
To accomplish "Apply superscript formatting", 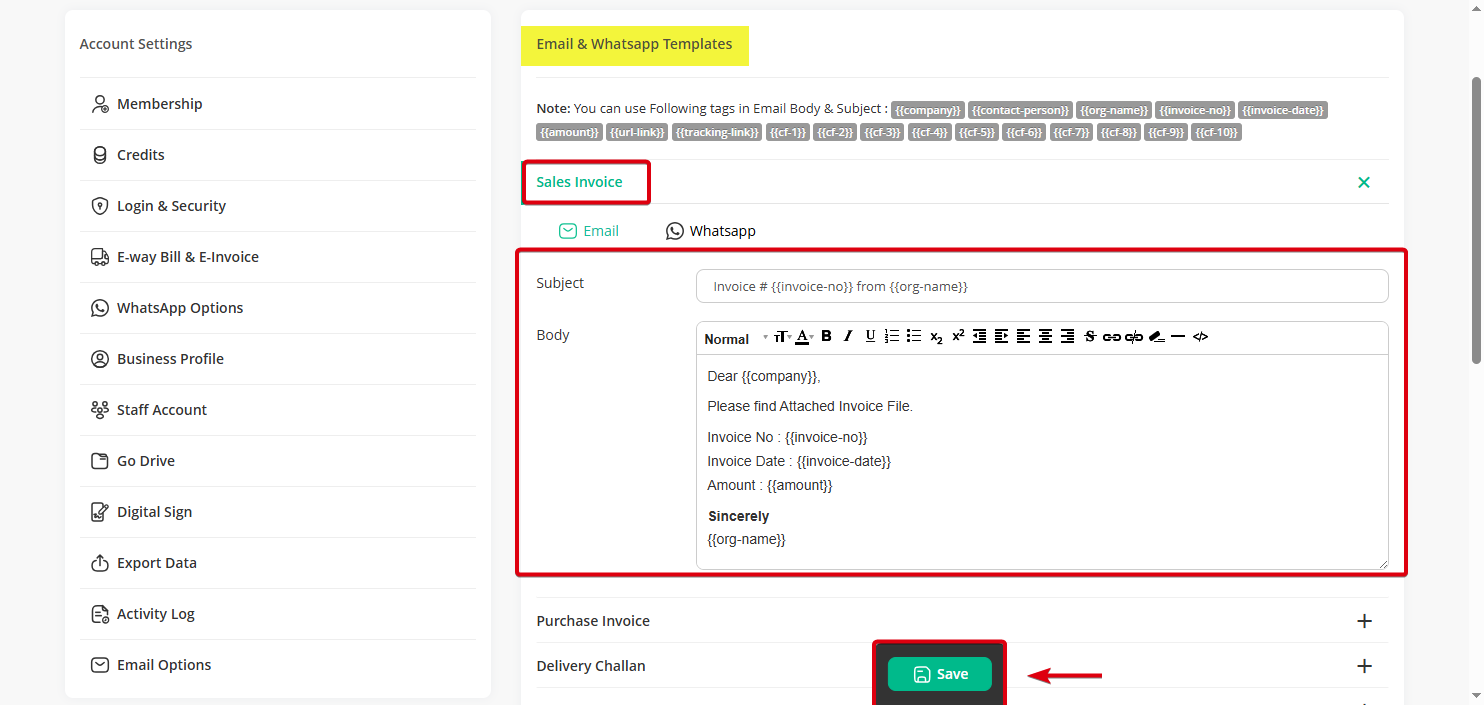I will 958,336.
